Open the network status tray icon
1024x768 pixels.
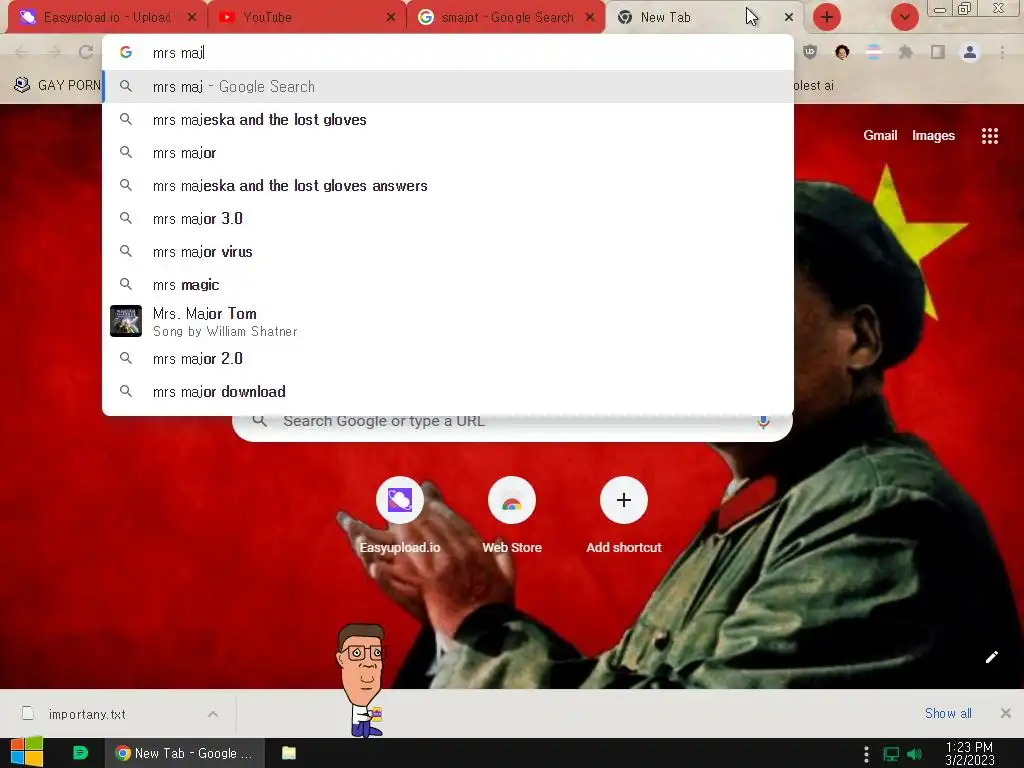[x=891, y=754]
